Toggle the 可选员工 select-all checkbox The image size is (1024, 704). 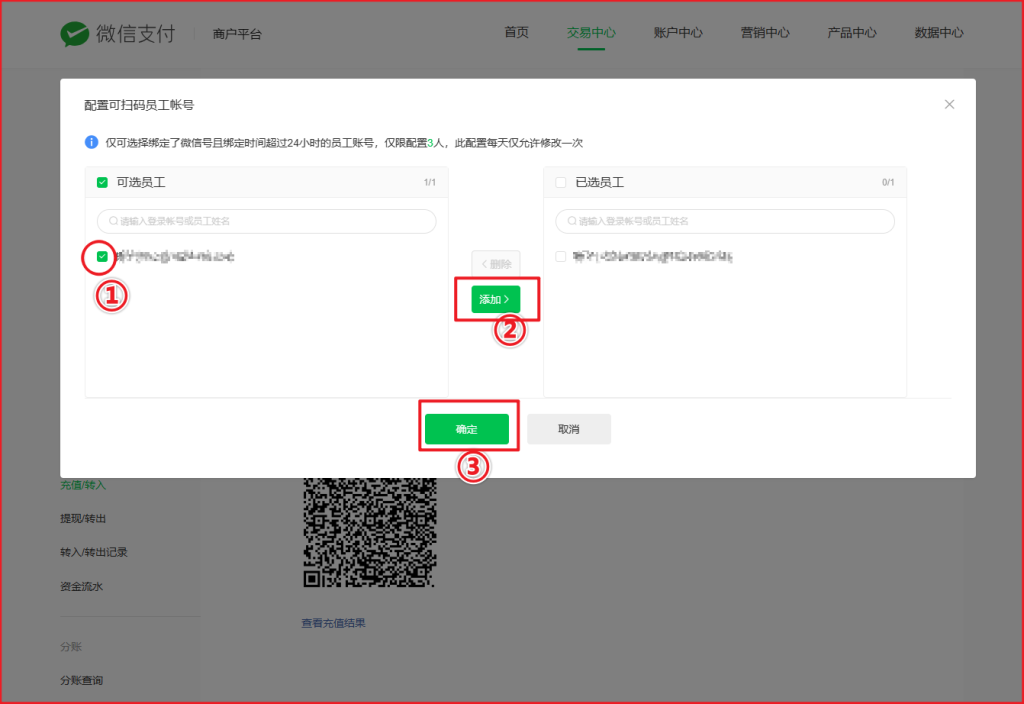(102, 183)
